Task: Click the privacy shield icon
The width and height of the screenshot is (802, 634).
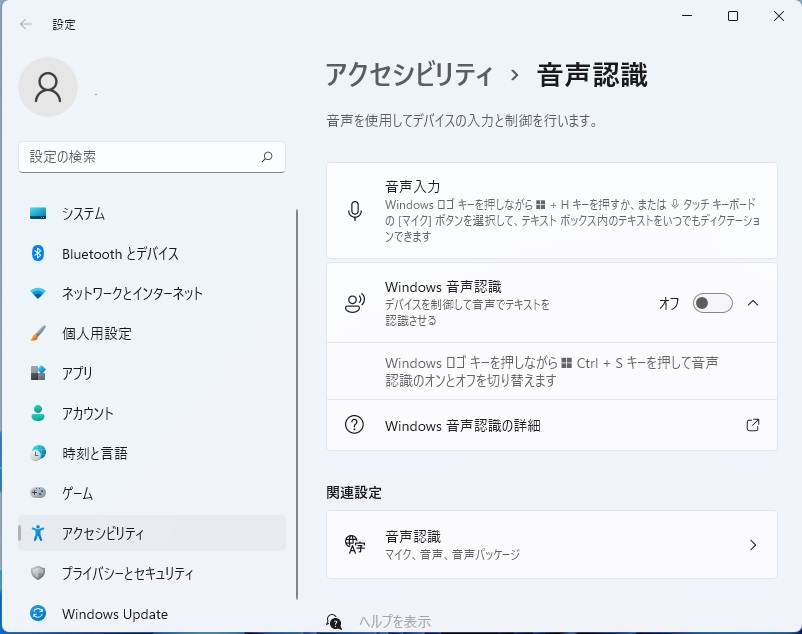Action: [x=38, y=573]
